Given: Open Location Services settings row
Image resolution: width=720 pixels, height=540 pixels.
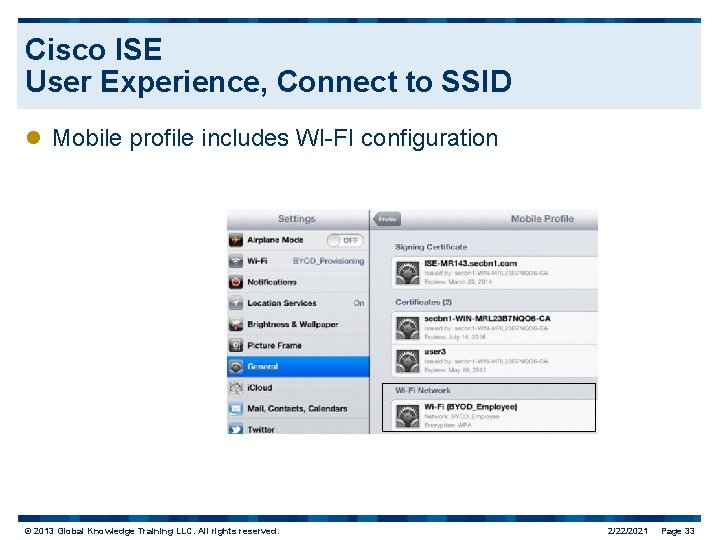Looking at the screenshot, I should pos(298,303).
